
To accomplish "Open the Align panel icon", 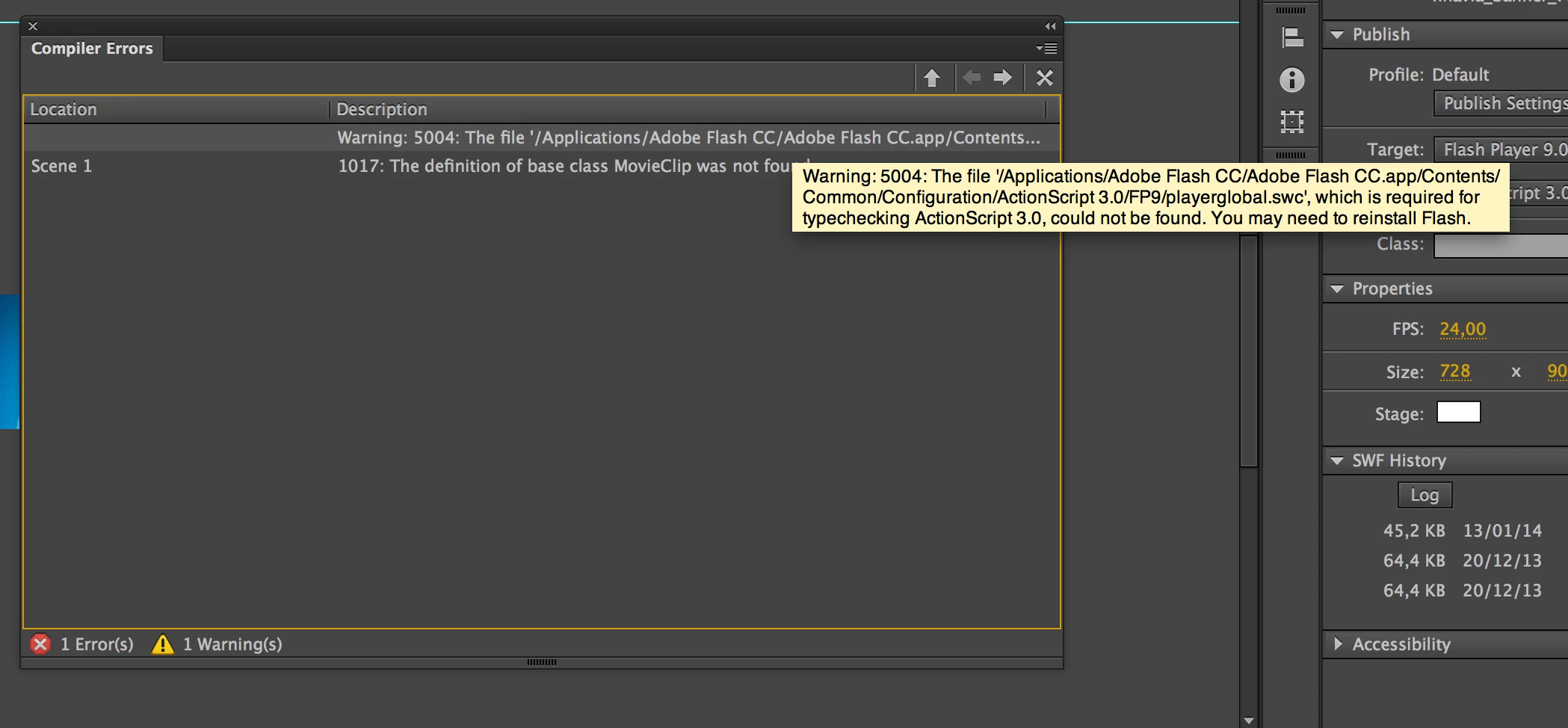I will click(x=1292, y=37).
